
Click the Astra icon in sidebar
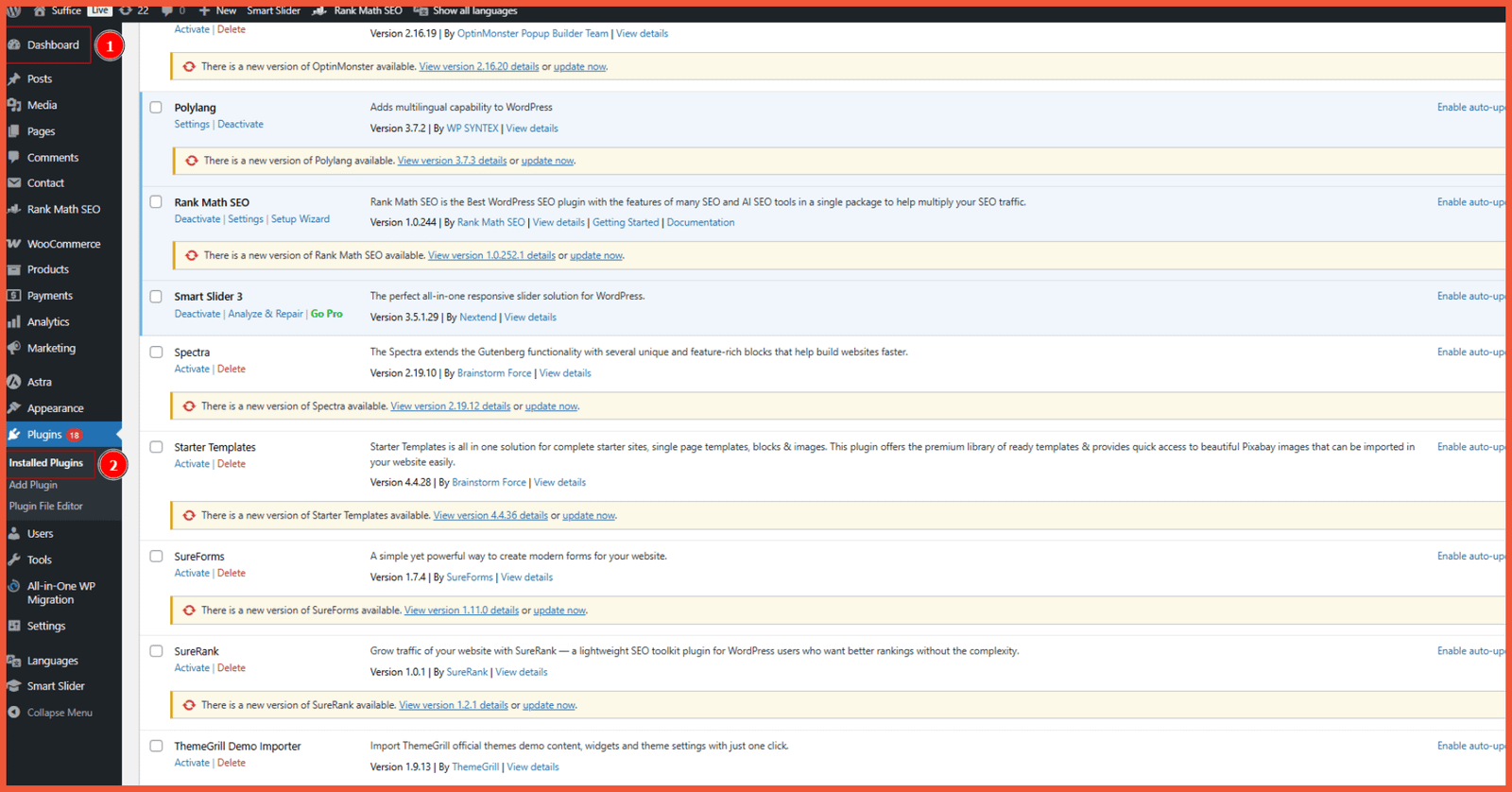14,382
